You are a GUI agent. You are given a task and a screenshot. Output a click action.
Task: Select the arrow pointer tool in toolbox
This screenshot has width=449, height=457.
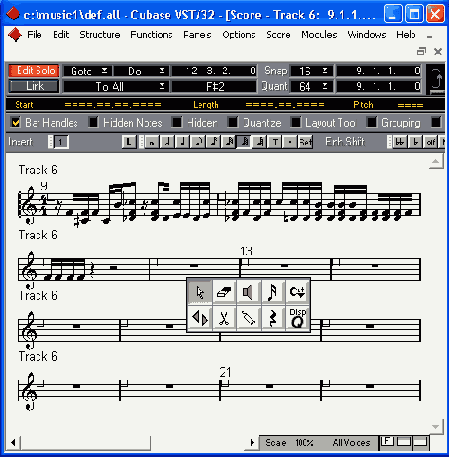point(200,292)
